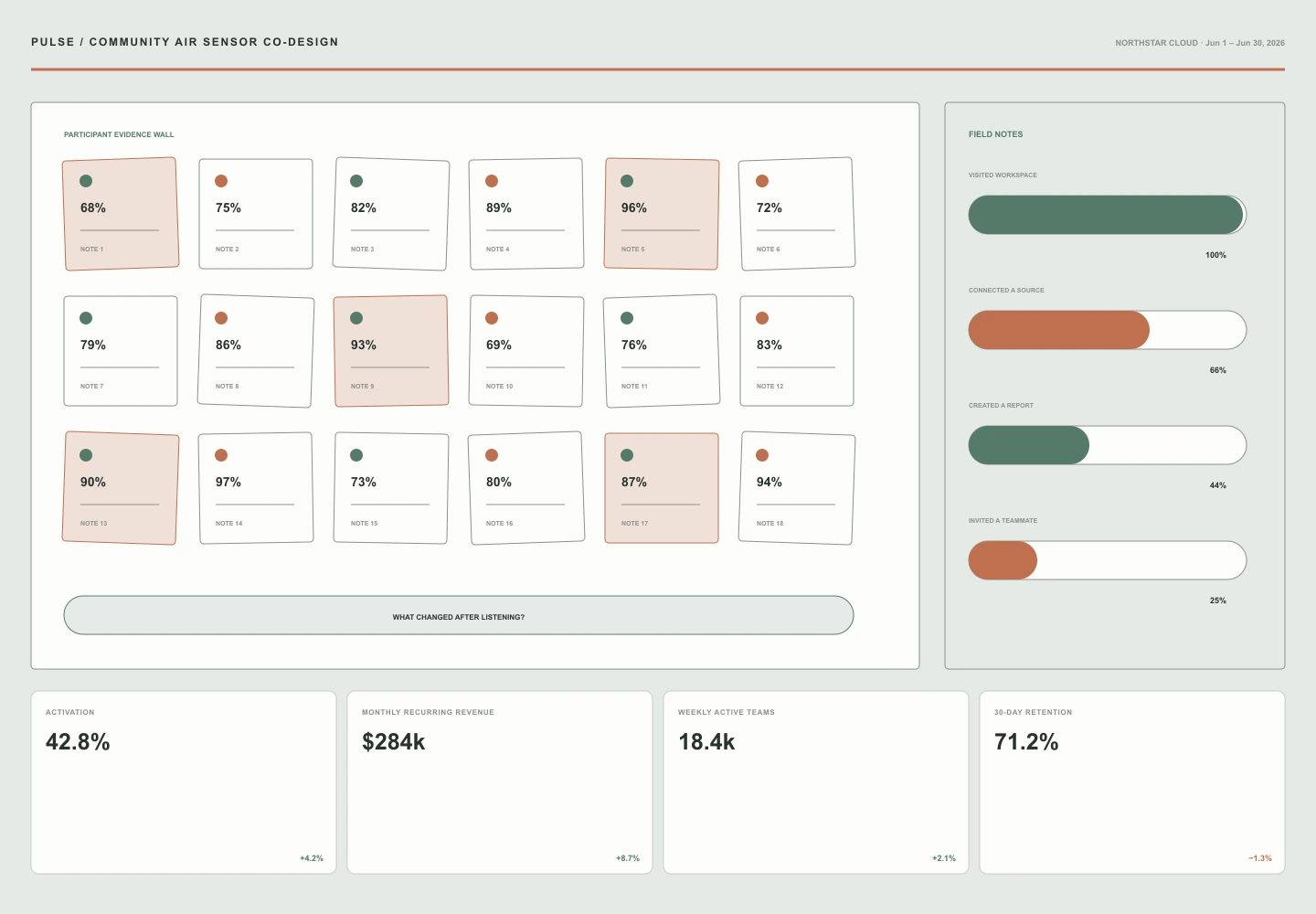
Task: Click the green dot on Note 17 card
Action: [627, 455]
